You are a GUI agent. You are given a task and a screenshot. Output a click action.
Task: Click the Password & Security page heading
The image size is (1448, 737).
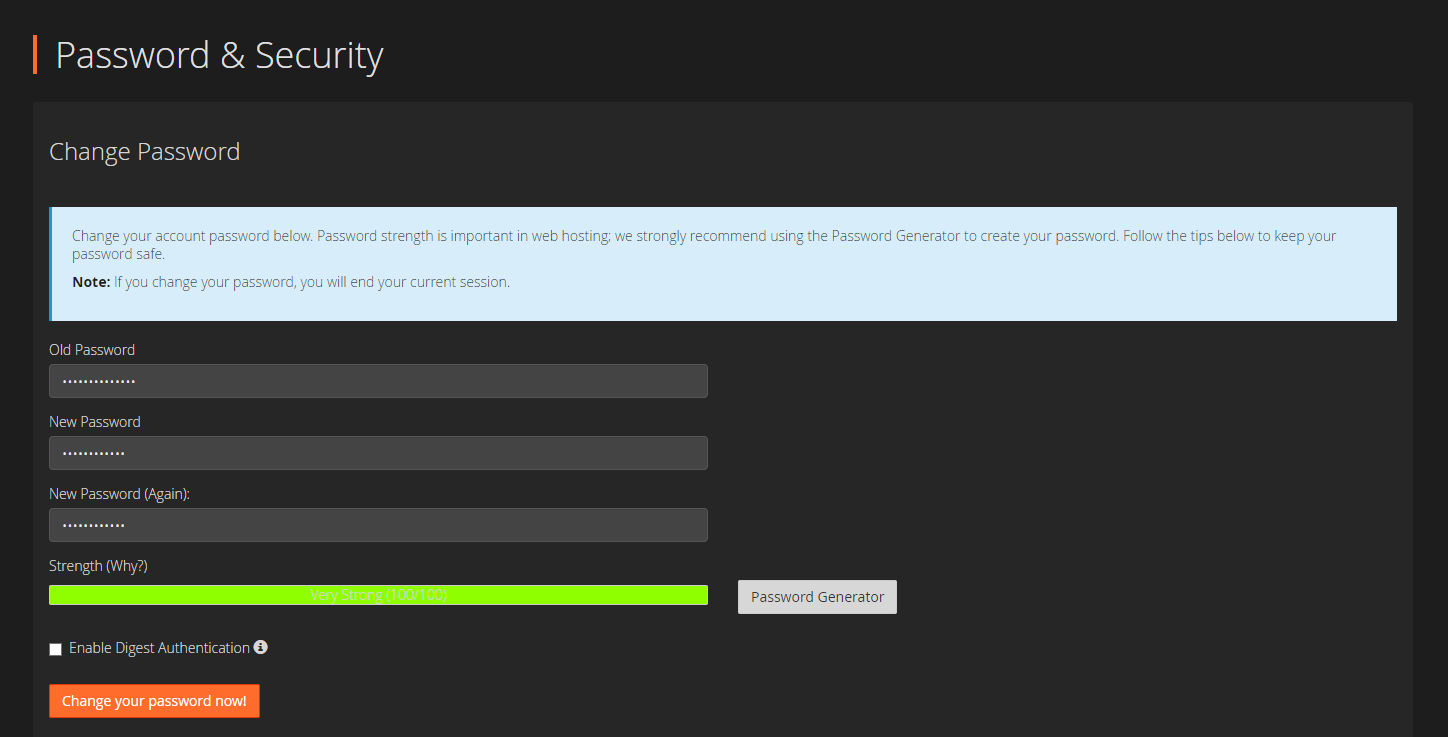coord(220,56)
